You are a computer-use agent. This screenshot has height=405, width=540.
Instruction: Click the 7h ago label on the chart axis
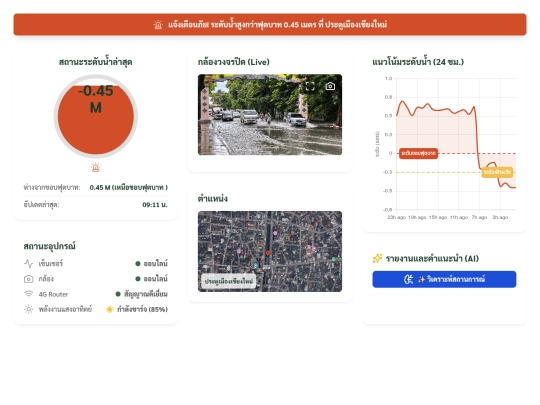(x=479, y=217)
